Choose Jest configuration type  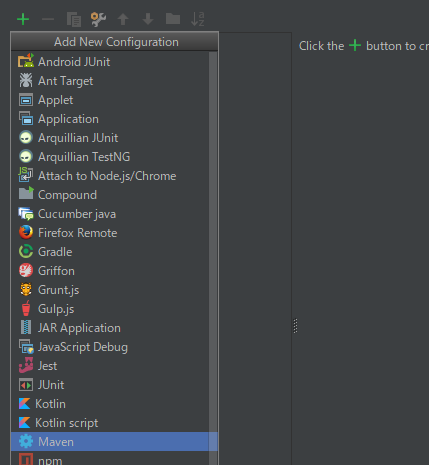pyautogui.click(x=110, y=366)
